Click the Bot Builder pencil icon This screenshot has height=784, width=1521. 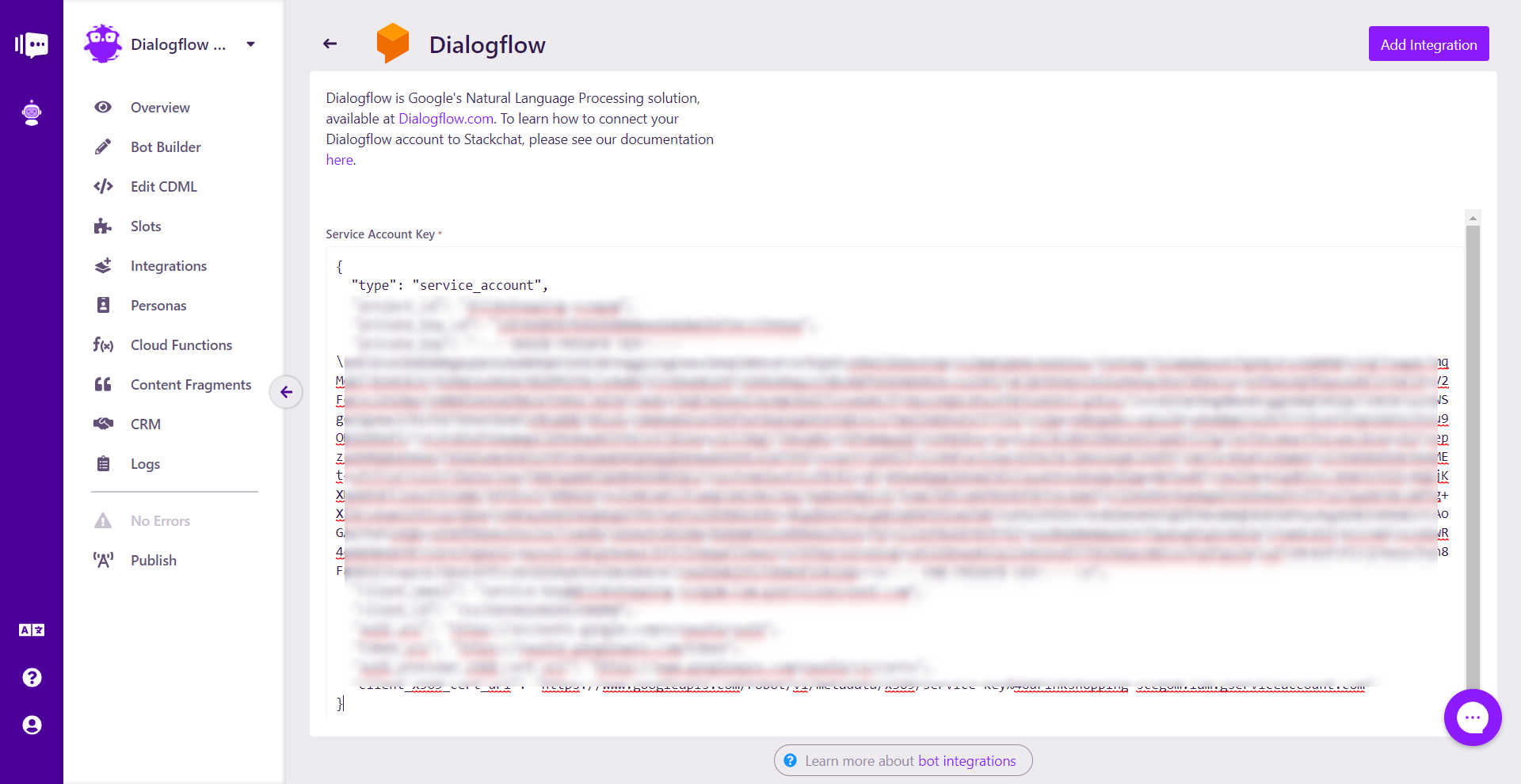[x=103, y=147]
